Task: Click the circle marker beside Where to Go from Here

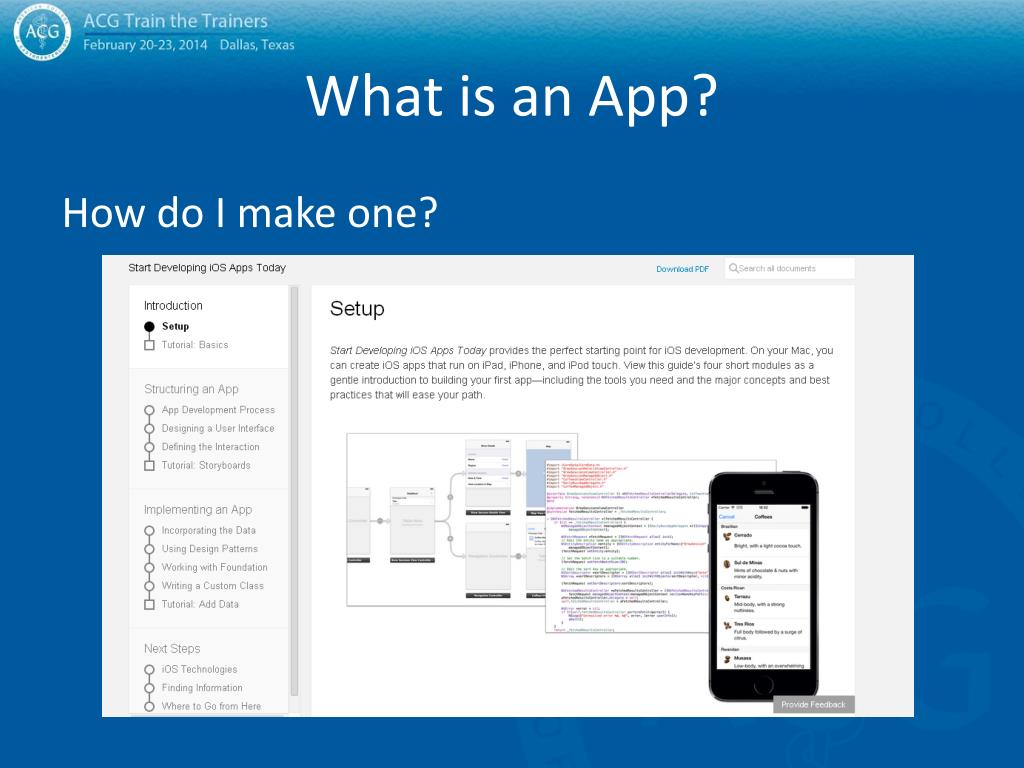Action: pos(150,706)
